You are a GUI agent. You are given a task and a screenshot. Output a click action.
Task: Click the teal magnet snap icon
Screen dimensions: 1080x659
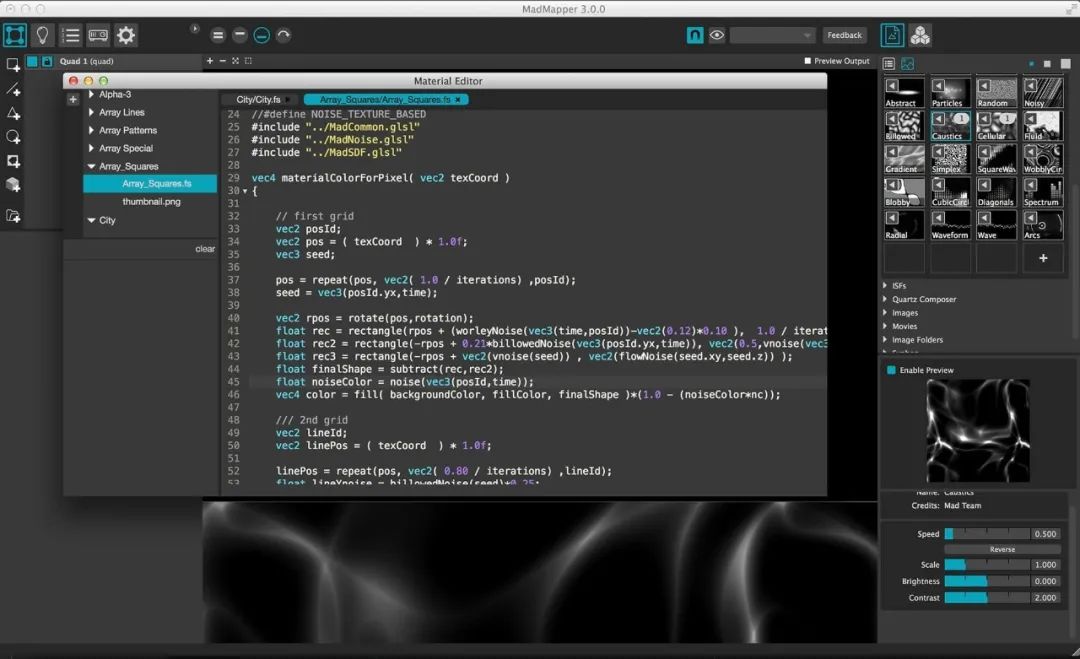pyautogui.click(x=695, y=34)
